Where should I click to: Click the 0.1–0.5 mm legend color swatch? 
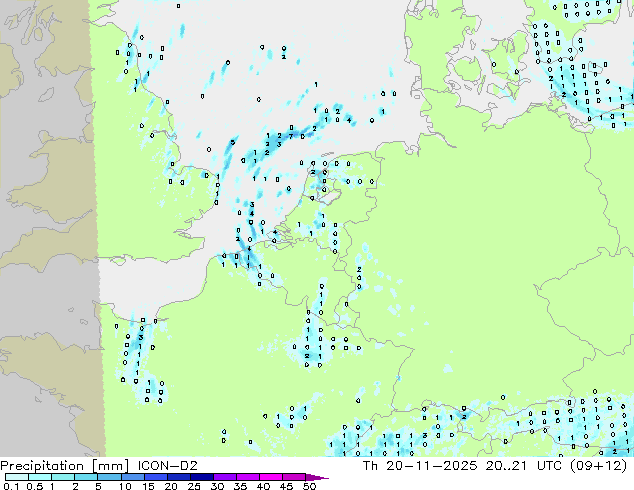(17, 477)
